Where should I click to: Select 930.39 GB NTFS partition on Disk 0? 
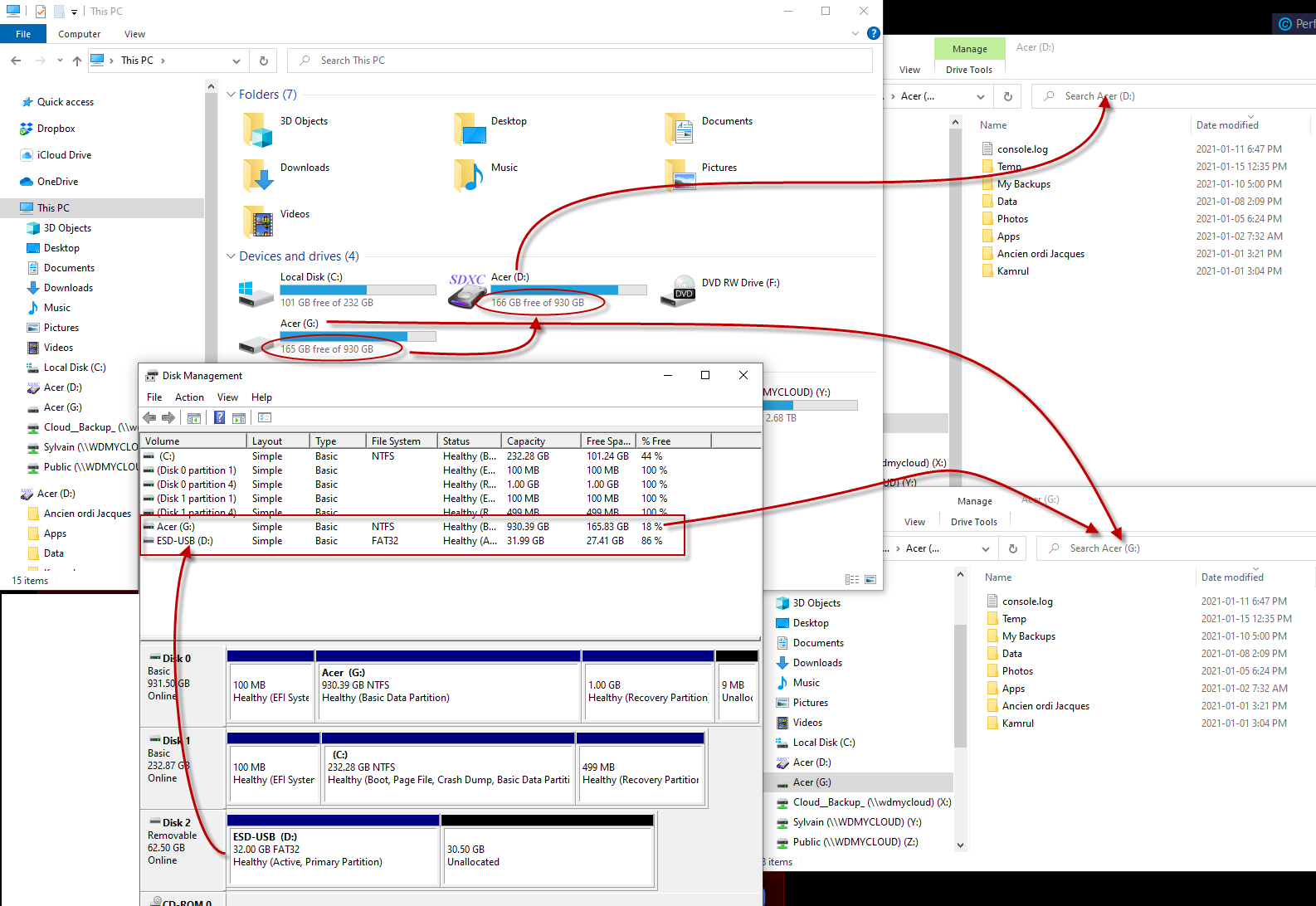447,685
